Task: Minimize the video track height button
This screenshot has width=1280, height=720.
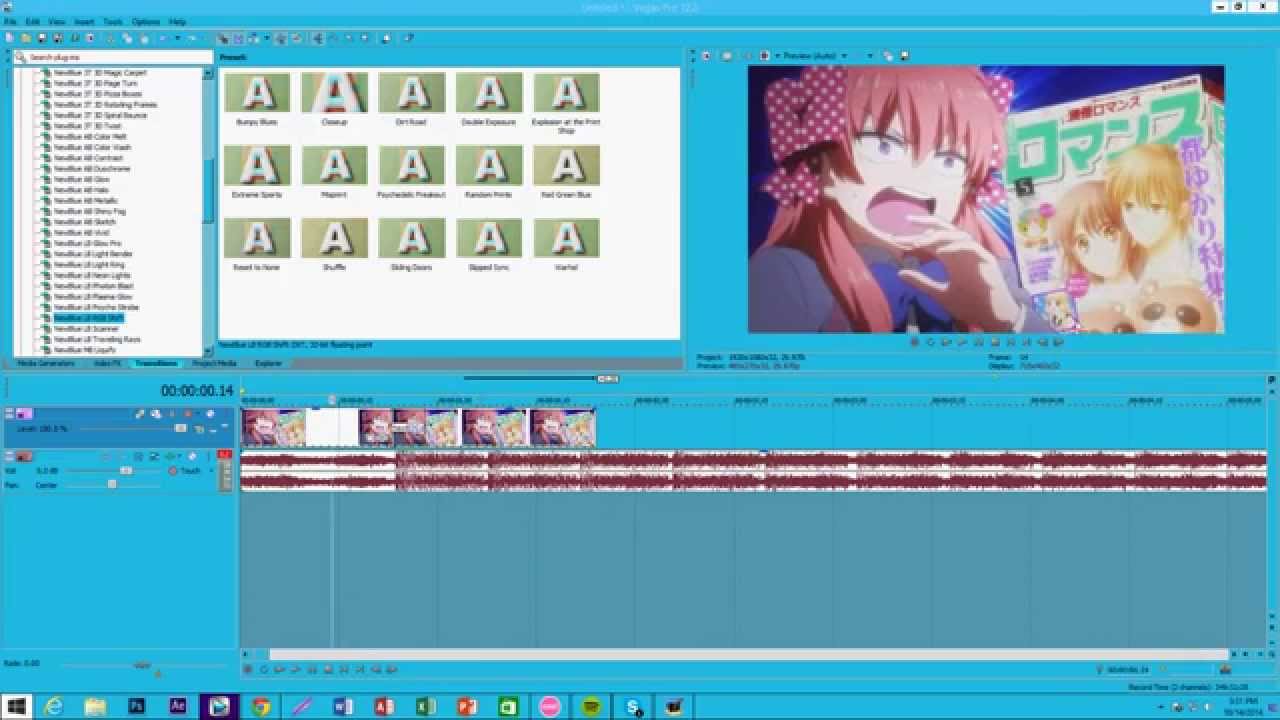Action: click(x=9, y=410)
